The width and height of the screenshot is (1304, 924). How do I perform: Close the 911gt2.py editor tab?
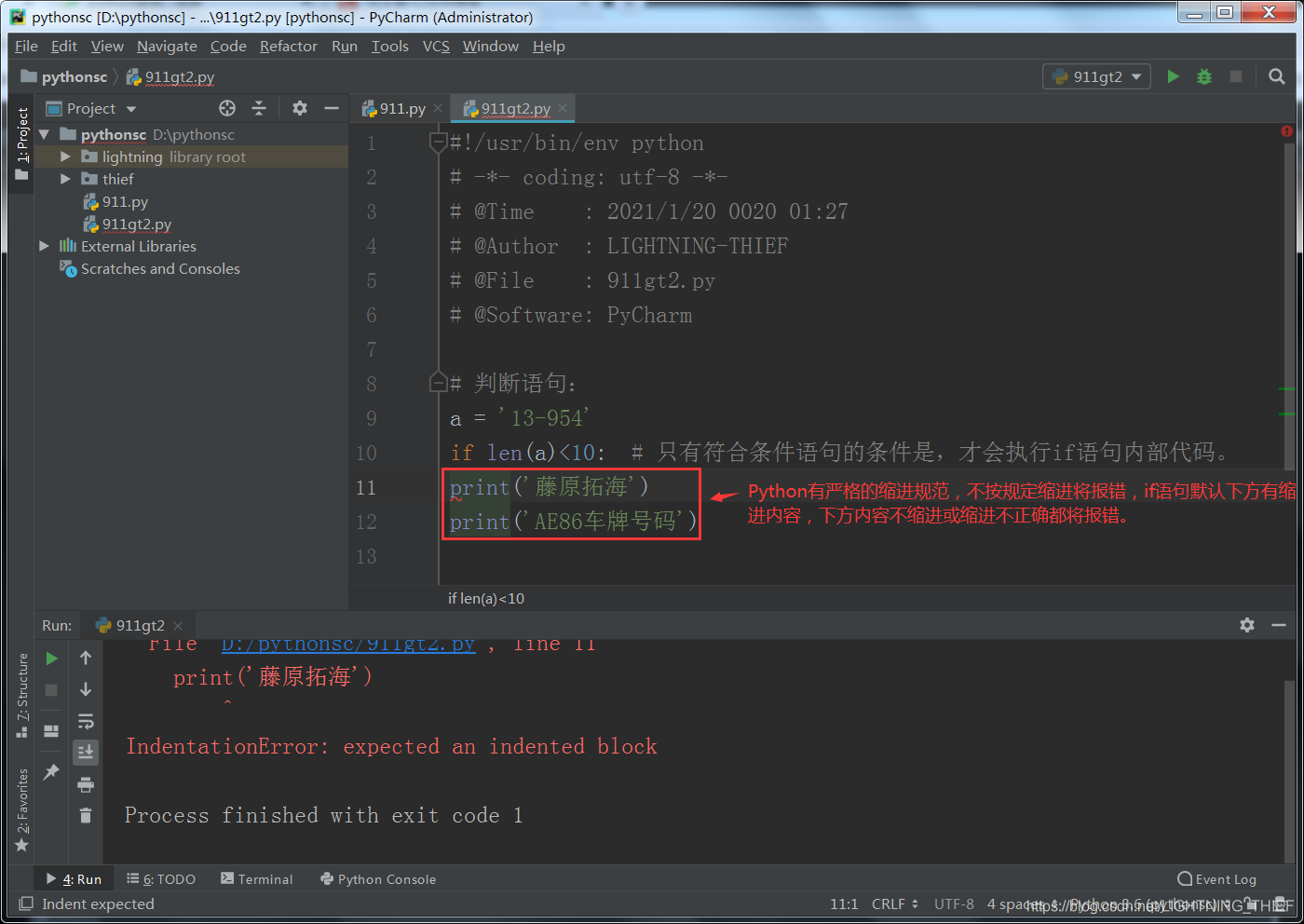[x=563, y=108]
